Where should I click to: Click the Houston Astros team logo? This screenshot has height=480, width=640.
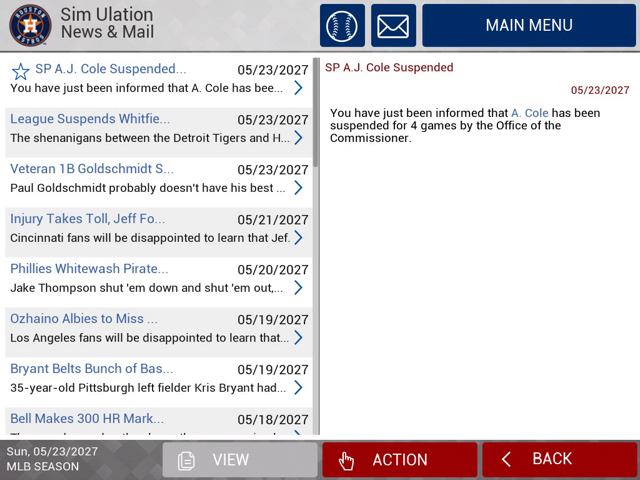pos(30,25)
